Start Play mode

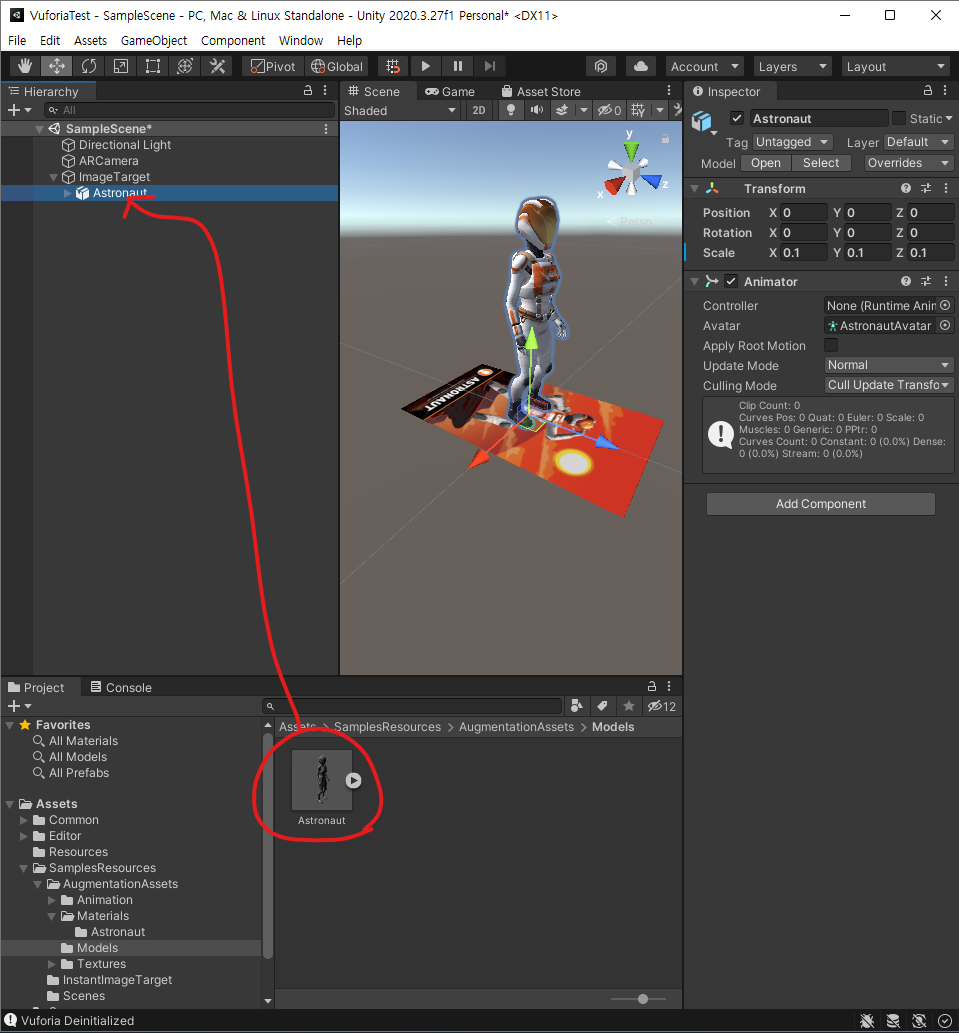425,66
